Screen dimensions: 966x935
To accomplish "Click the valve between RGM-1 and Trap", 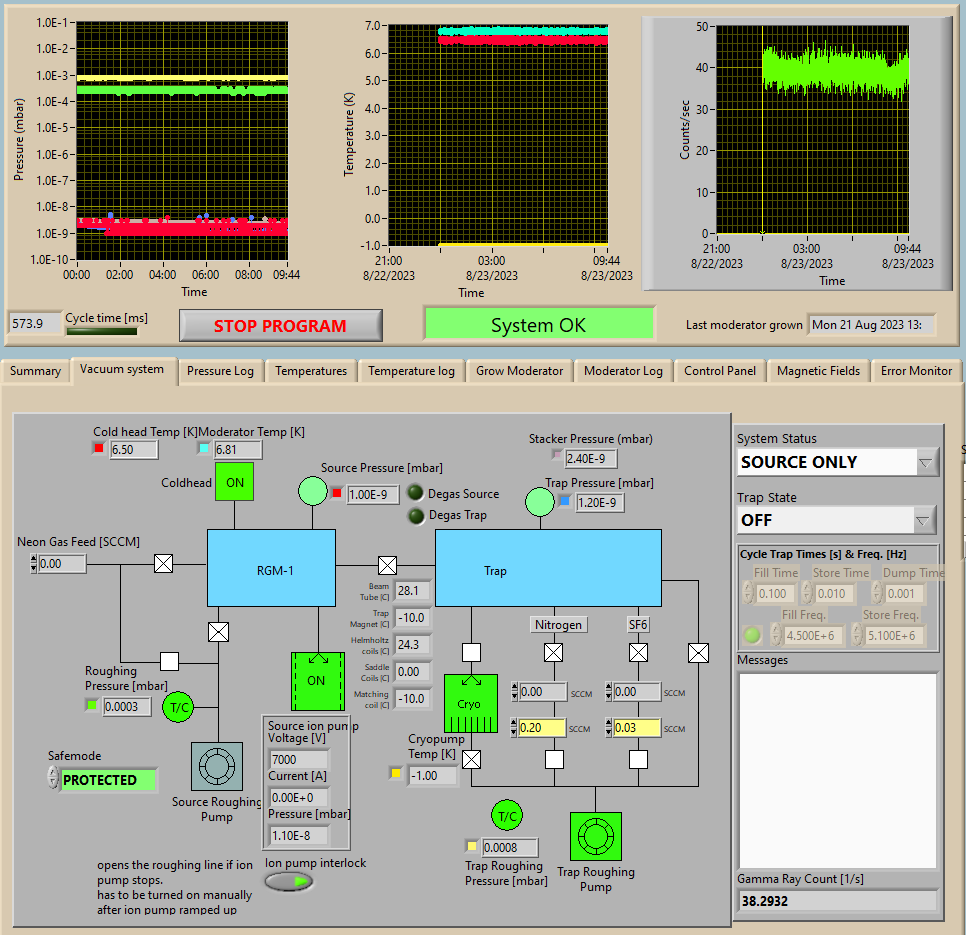I will click(387, 564).
